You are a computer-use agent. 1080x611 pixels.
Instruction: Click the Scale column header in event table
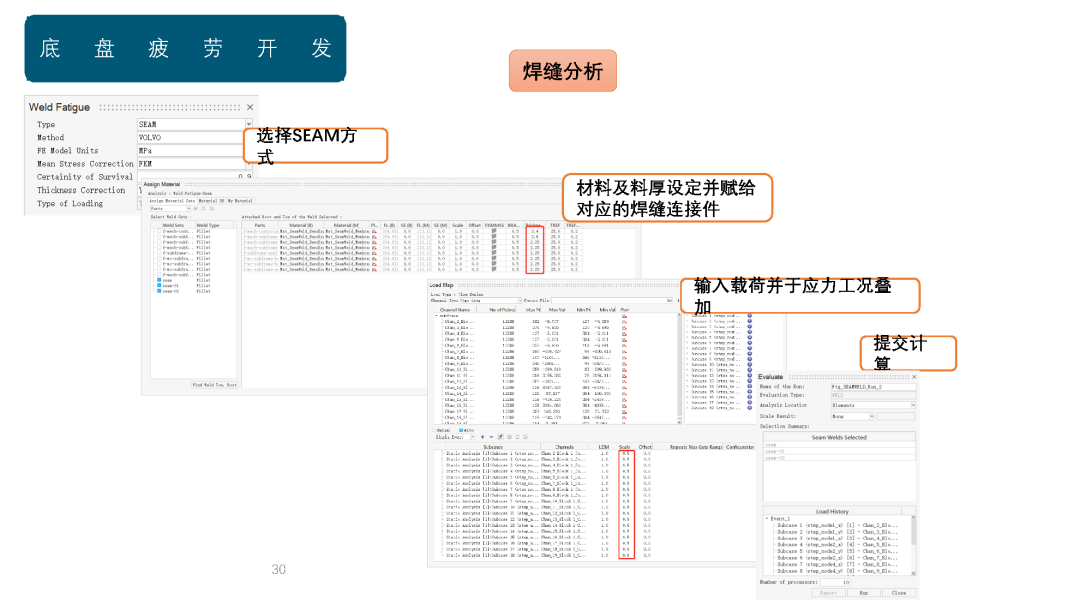[x=625, y=447]
